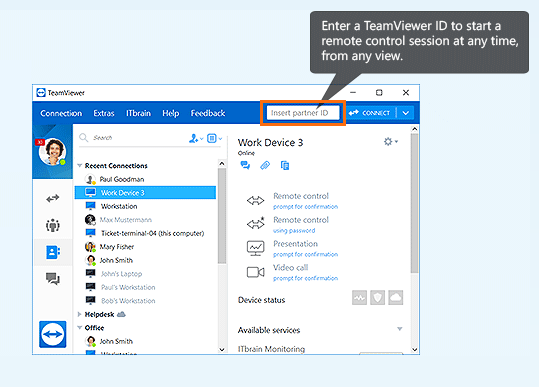Start chat with Work Device 3
Image resolution: width=539 pixels, height=387 pixels.
[x=245, y=166]
